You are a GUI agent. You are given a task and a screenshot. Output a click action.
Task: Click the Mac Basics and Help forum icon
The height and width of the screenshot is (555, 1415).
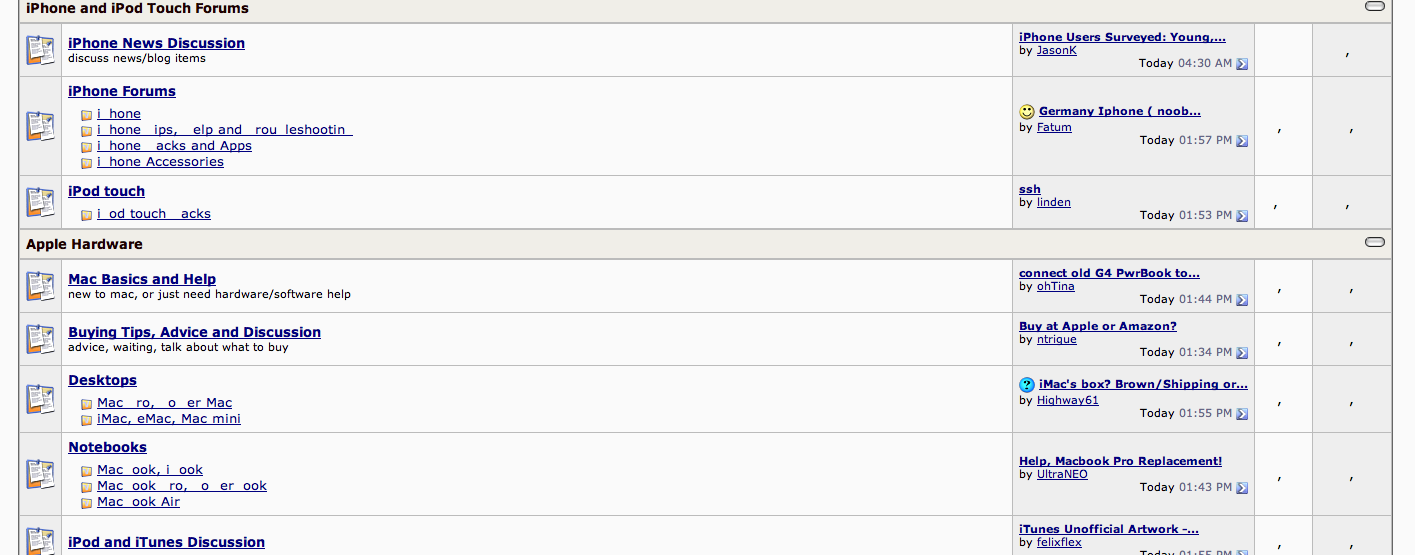41,286
